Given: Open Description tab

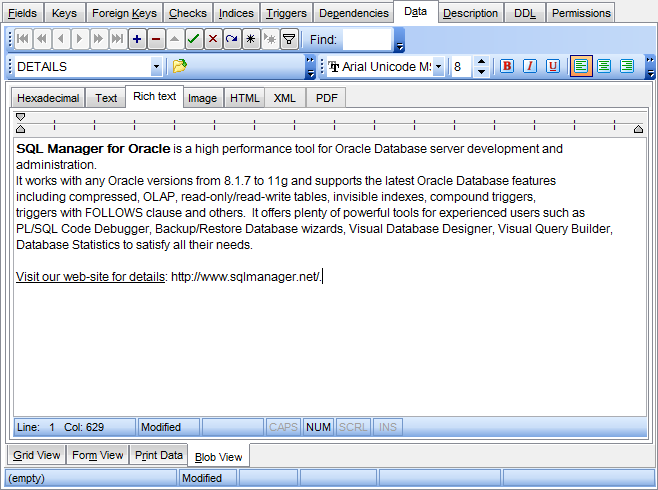Looking at the screenshot, I should pyautogui.click(x=470, y=13).
